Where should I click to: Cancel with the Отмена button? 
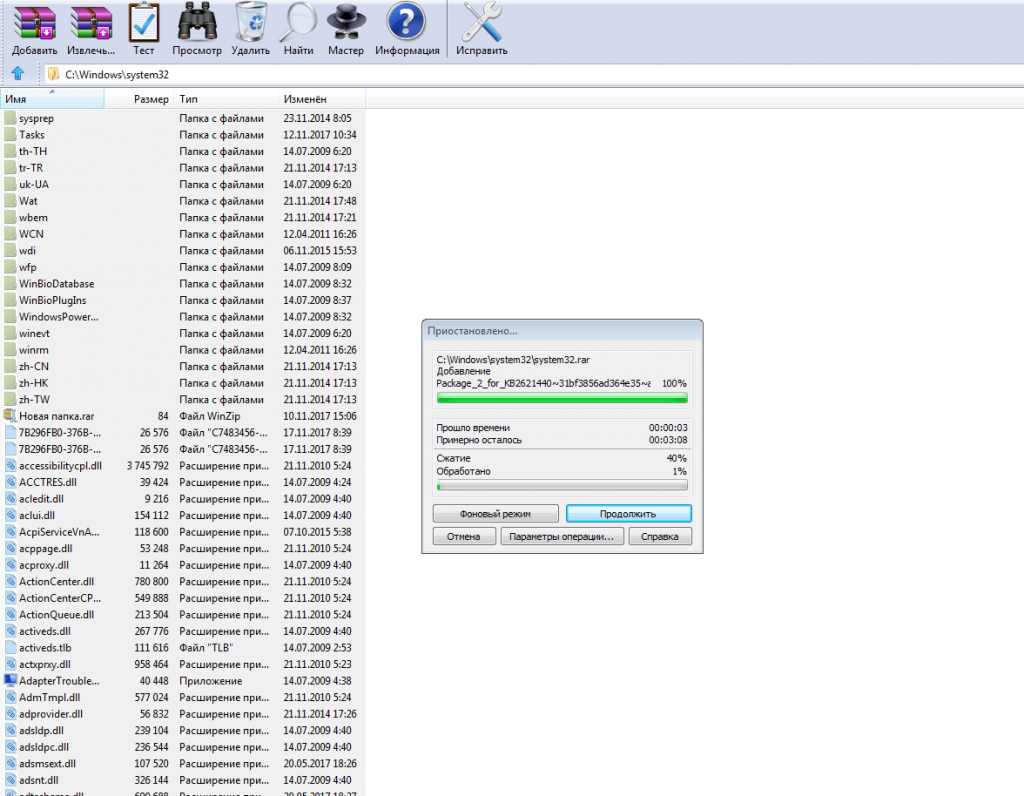(464, 536)
